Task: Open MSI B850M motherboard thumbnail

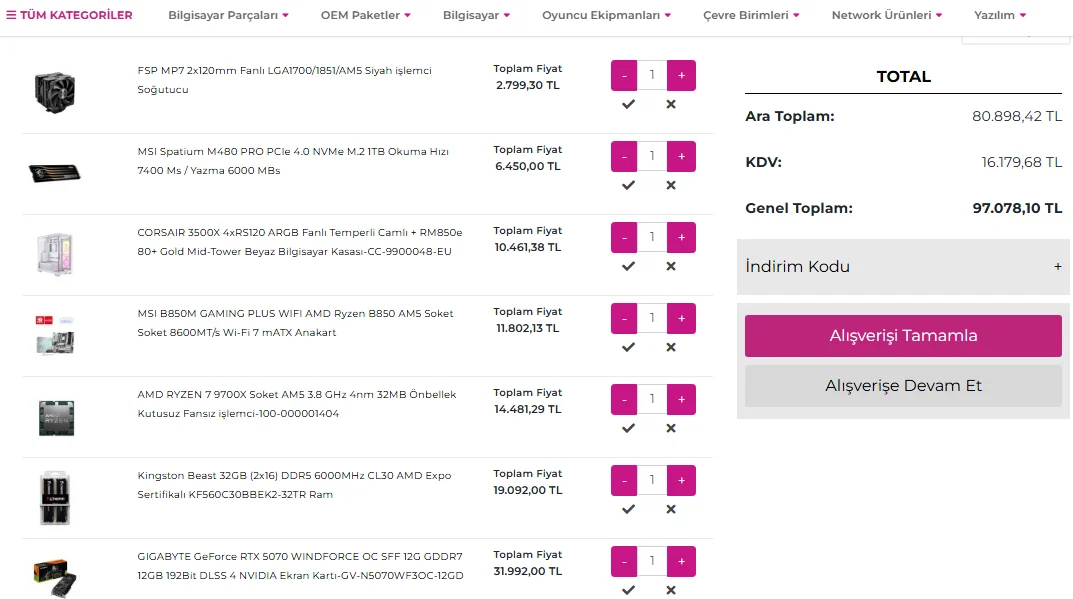Action: 55,335
